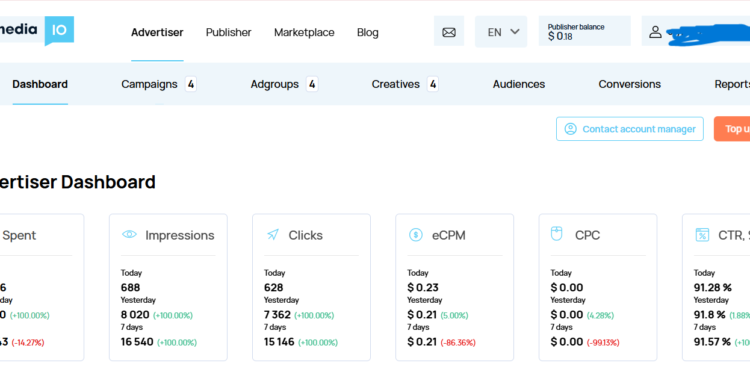Click the CPC card title
This screenshot has height=375, width=750.
pos(587,235)
